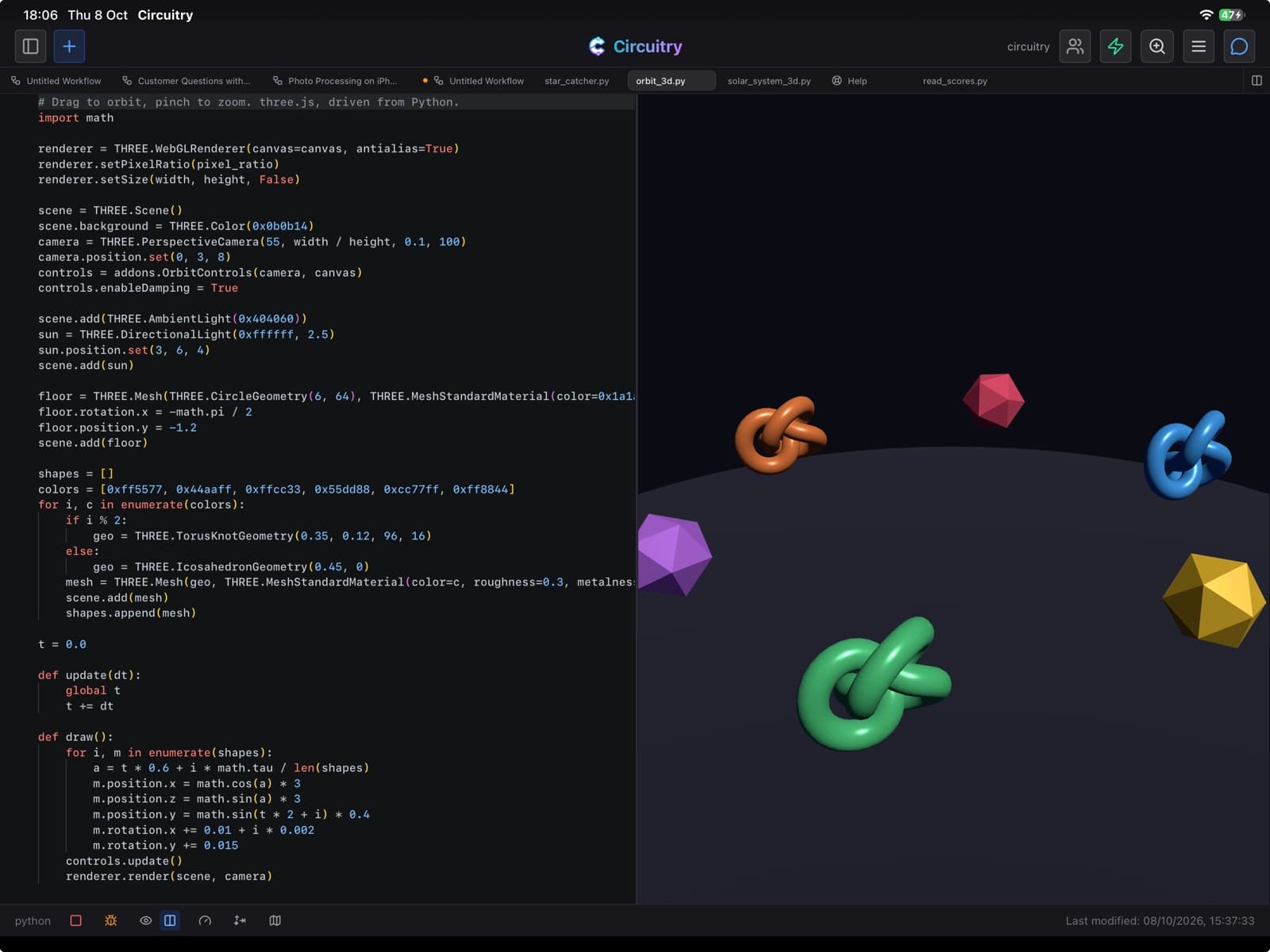Viewport: 1270px width, 952px height.
Task: Click the 'def update(dt):' code line
Action: coord(90,675)
